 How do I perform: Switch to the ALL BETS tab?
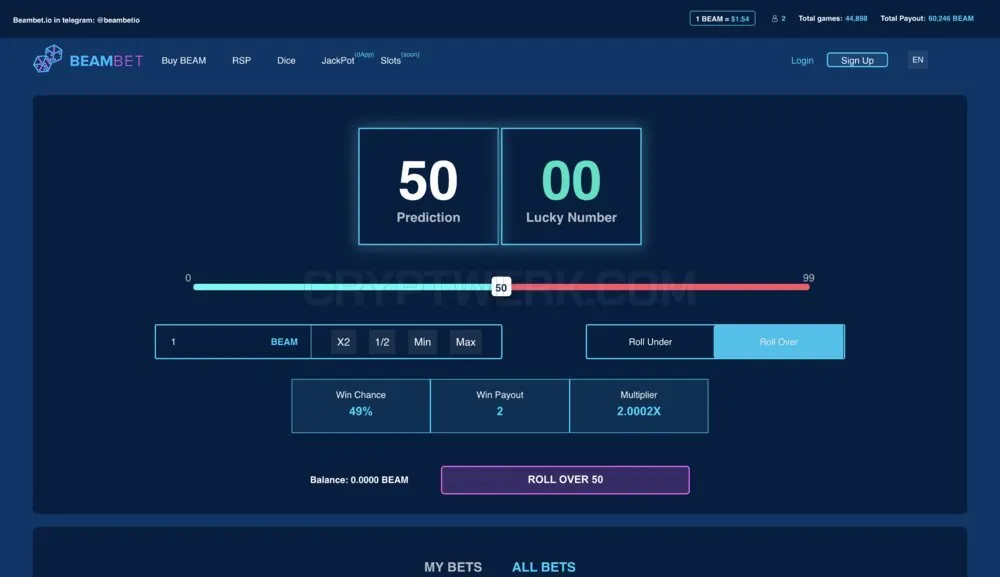(543, 567)
